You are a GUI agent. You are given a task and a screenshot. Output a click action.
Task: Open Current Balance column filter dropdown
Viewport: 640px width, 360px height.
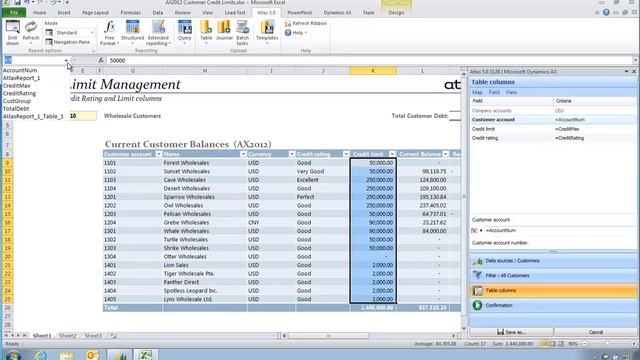point(446,154)
